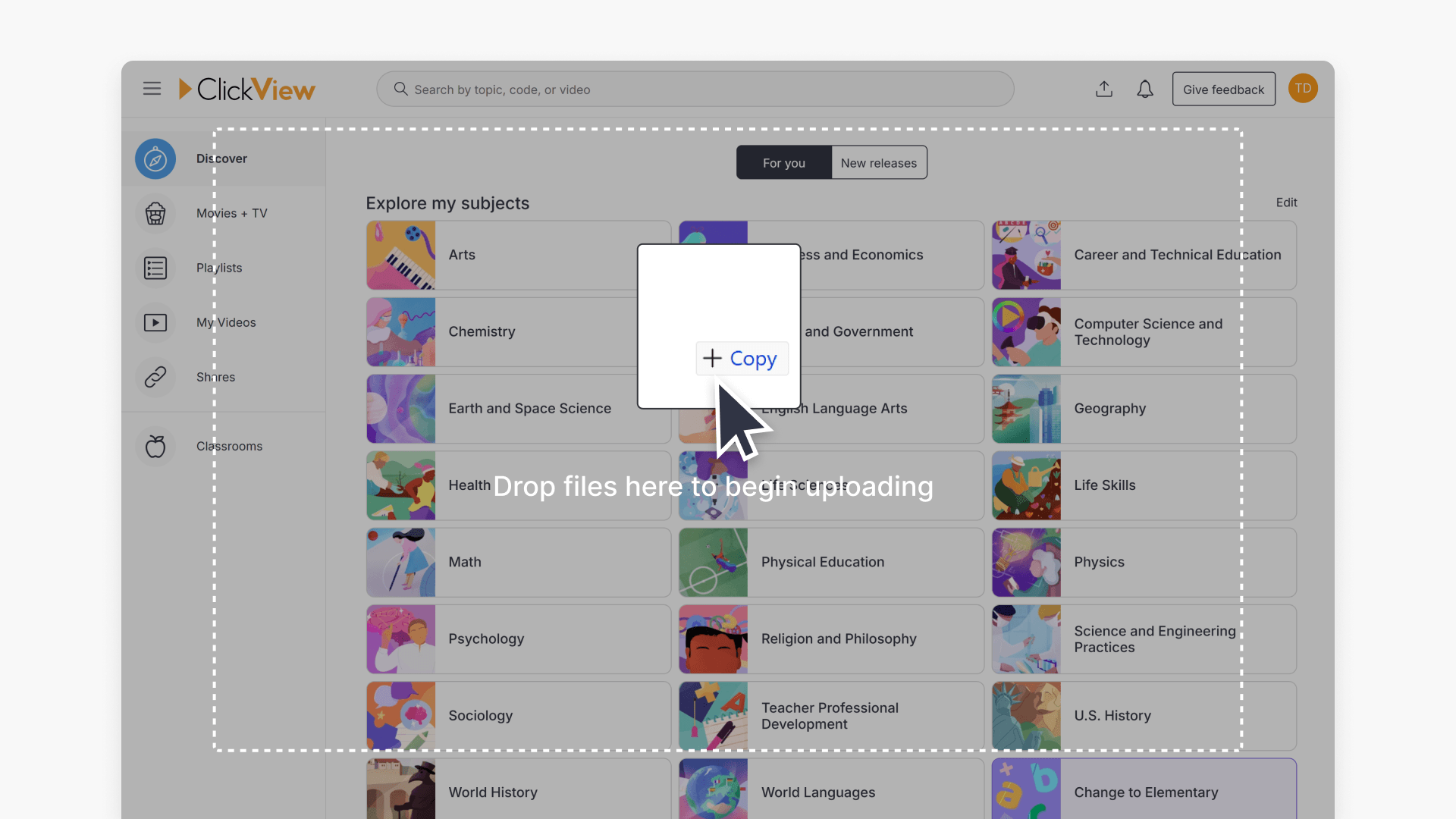Click the upload icon in the top bar
Viewport: 1456px width, 819px height.
(1104, 89)
